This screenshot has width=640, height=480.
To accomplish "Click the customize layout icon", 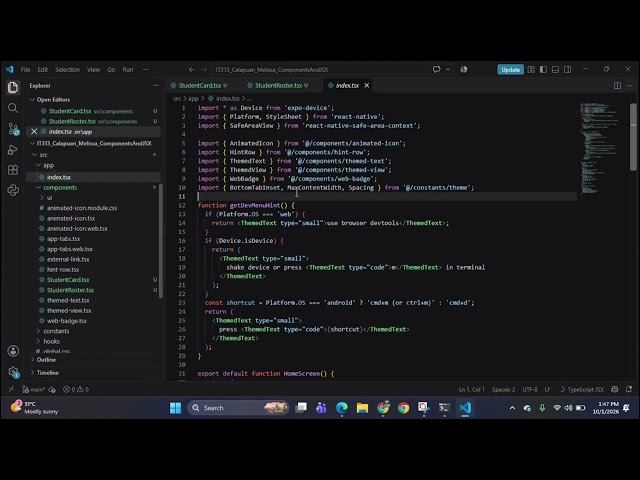I will click(x=531, y=69).
